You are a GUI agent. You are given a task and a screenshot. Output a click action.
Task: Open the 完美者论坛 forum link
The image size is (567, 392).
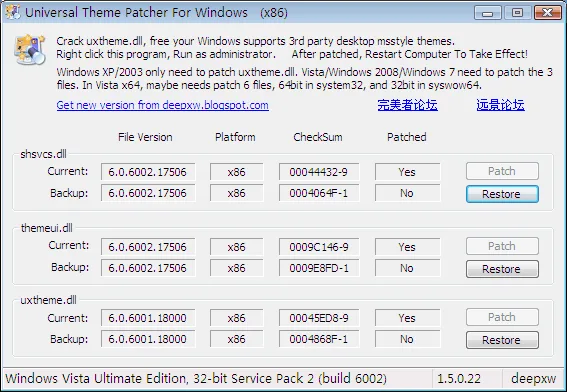pos(408,105)
